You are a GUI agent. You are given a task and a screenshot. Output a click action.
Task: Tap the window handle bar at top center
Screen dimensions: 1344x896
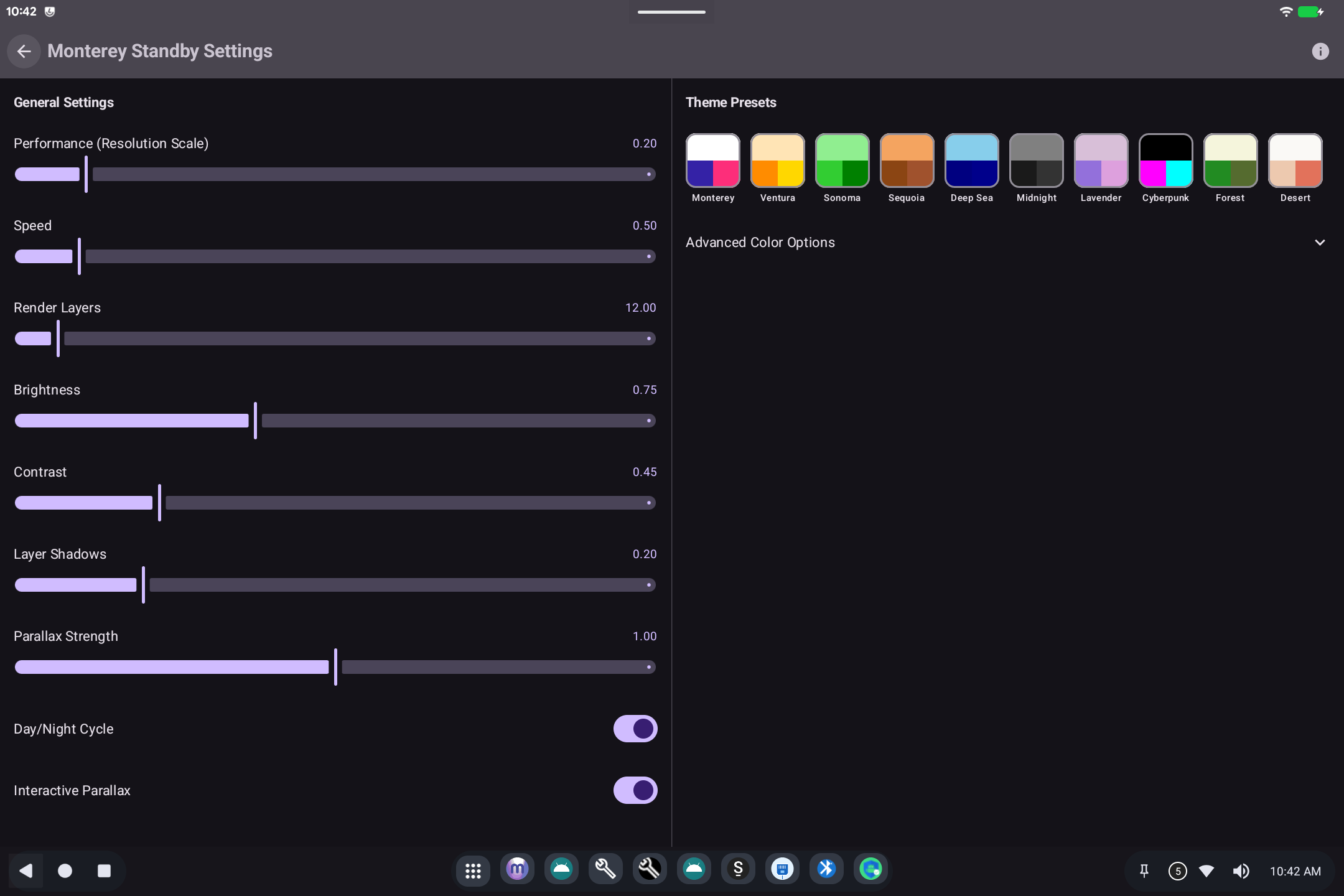click(671, 12)
